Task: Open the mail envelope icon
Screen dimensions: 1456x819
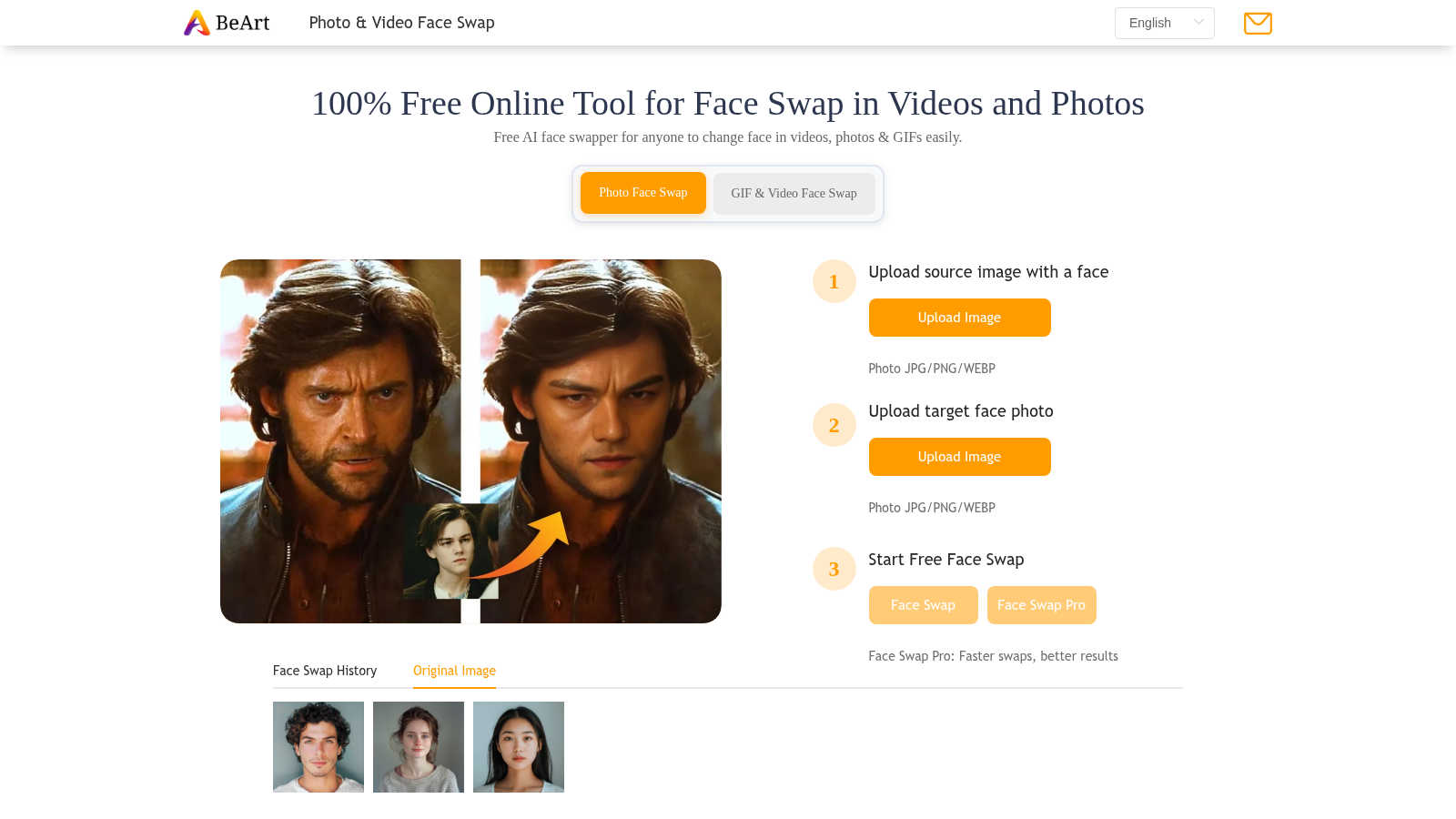Action: tap(1258, 23)
